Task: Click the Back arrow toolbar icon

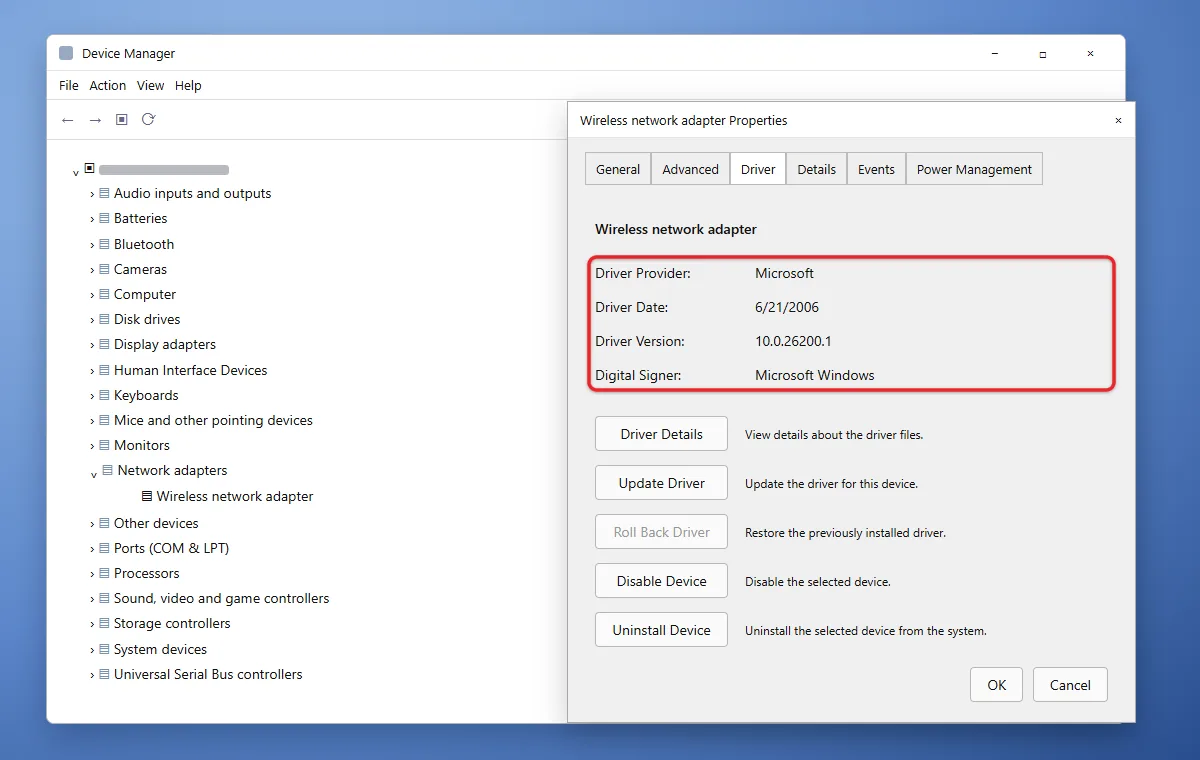Action: [x=67, y=120]
